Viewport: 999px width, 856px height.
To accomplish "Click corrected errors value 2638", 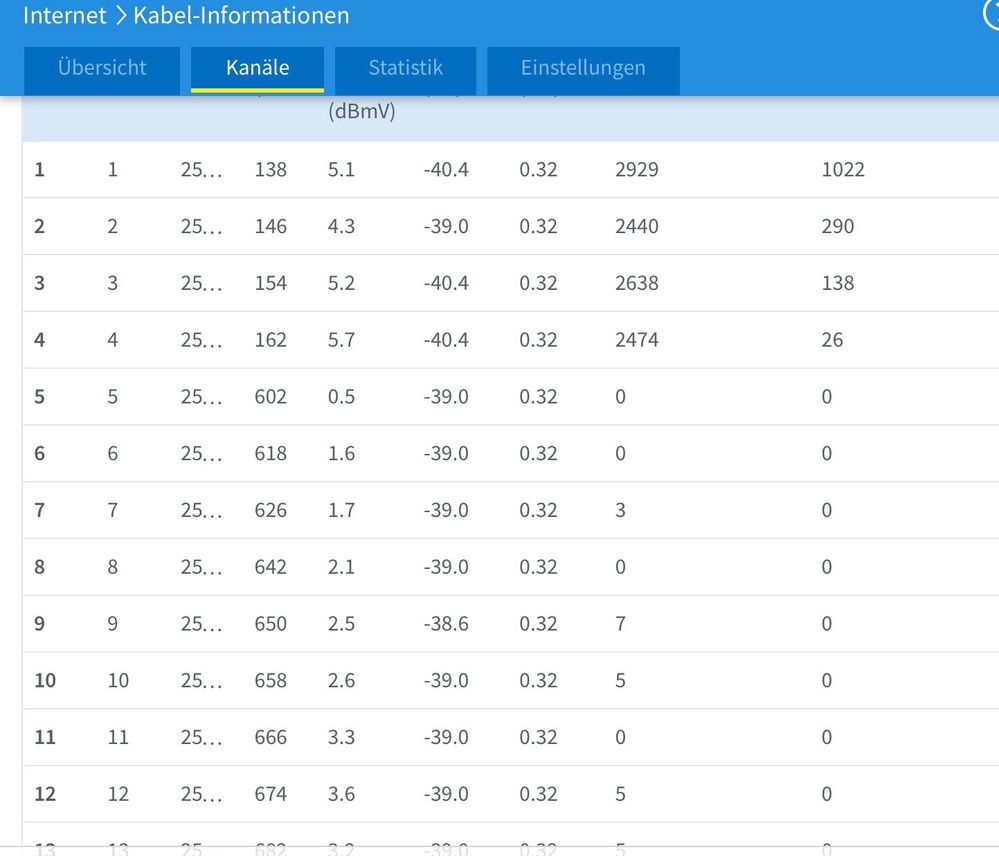I will (636, 283).
